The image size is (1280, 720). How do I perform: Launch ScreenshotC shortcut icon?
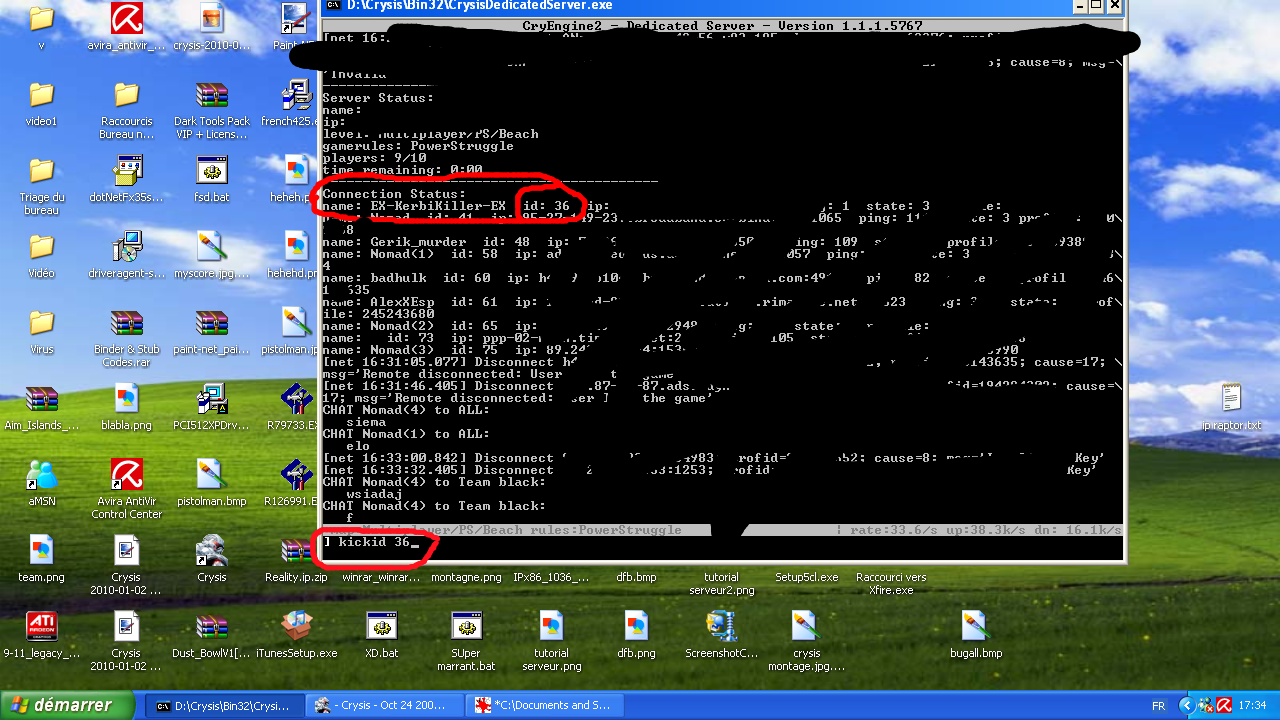click(x=721, y=627)
